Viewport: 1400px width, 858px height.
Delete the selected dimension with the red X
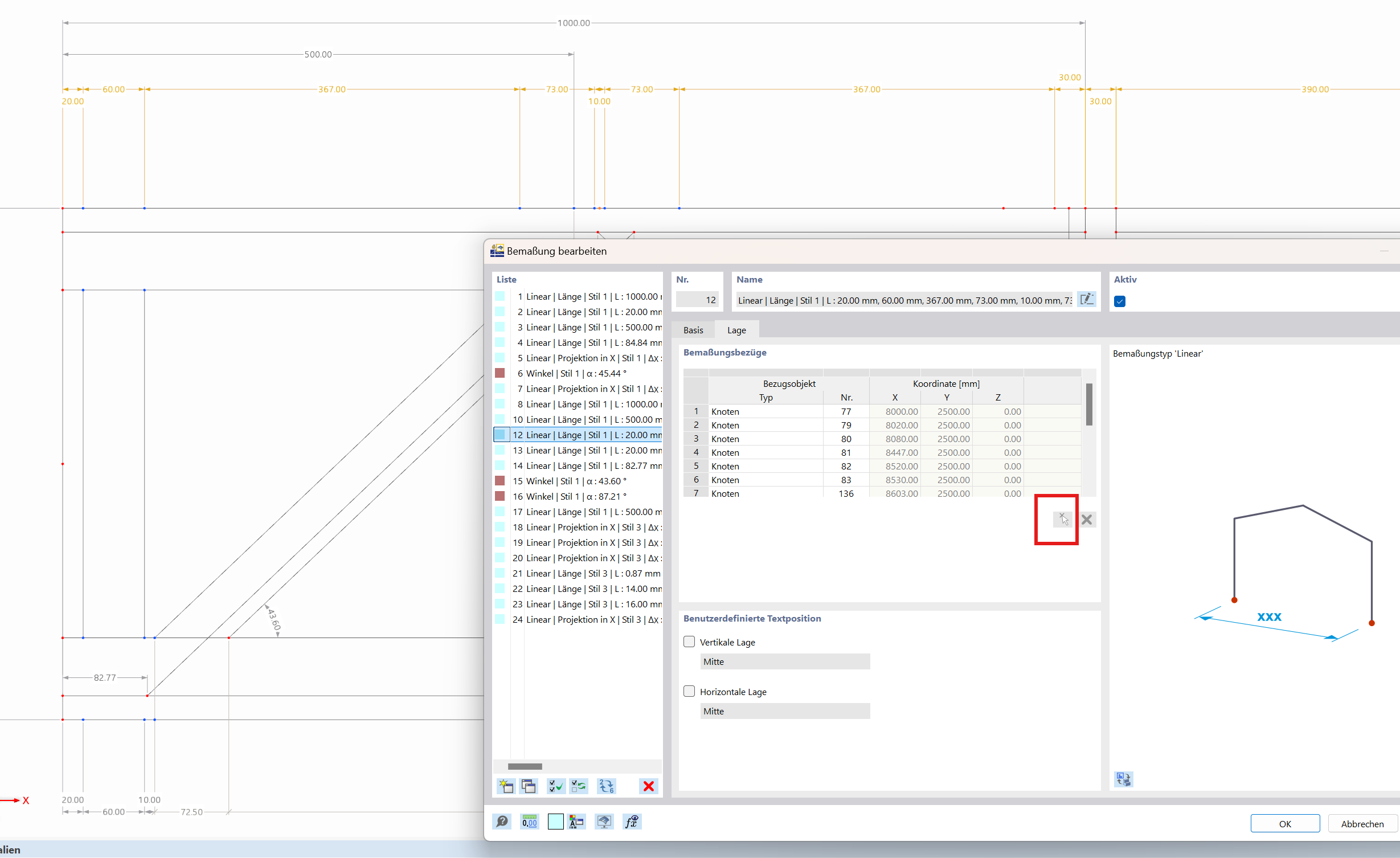[648, 786]
